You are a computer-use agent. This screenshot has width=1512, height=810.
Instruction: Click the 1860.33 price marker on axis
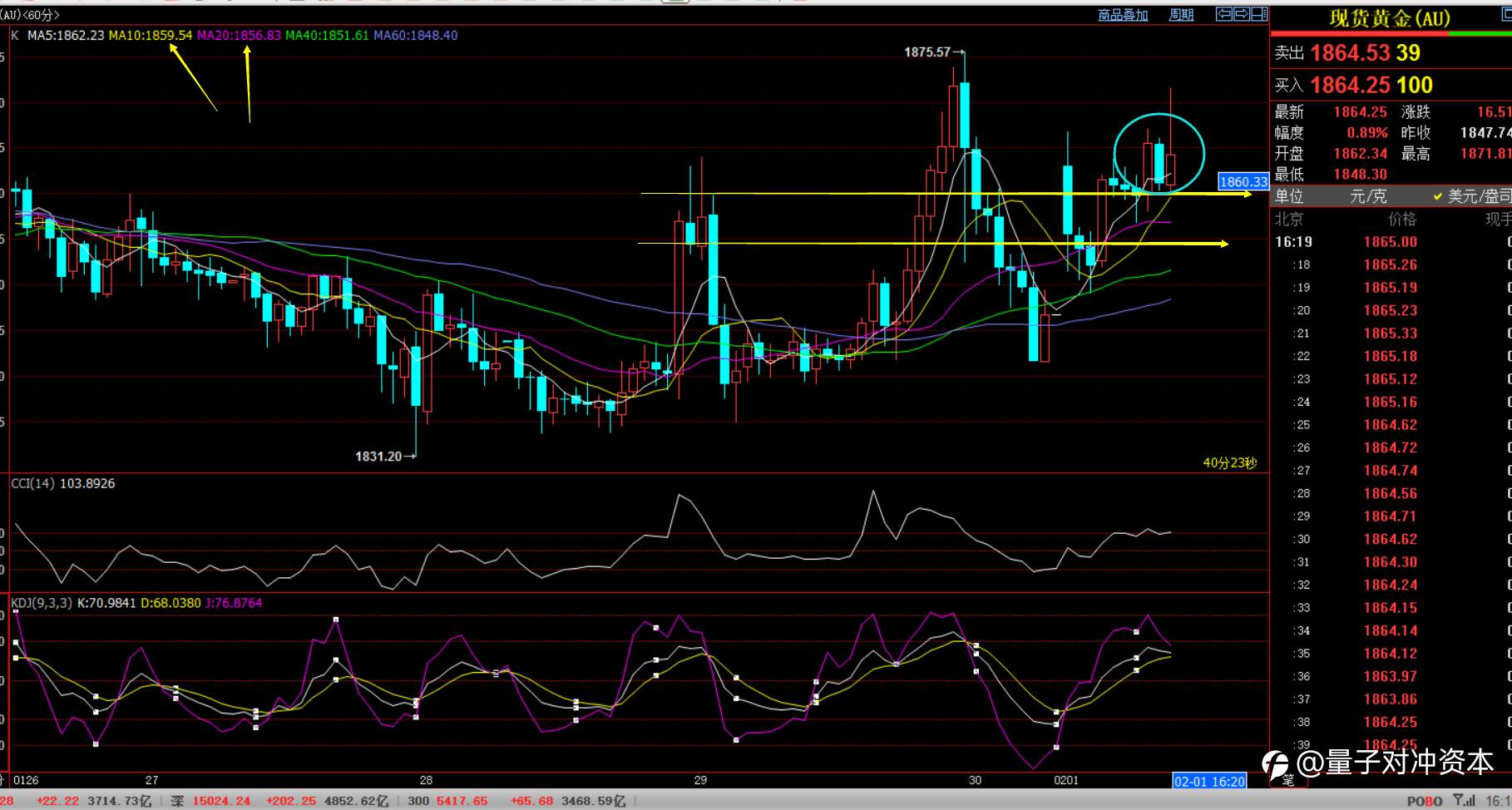[1243, 181]
